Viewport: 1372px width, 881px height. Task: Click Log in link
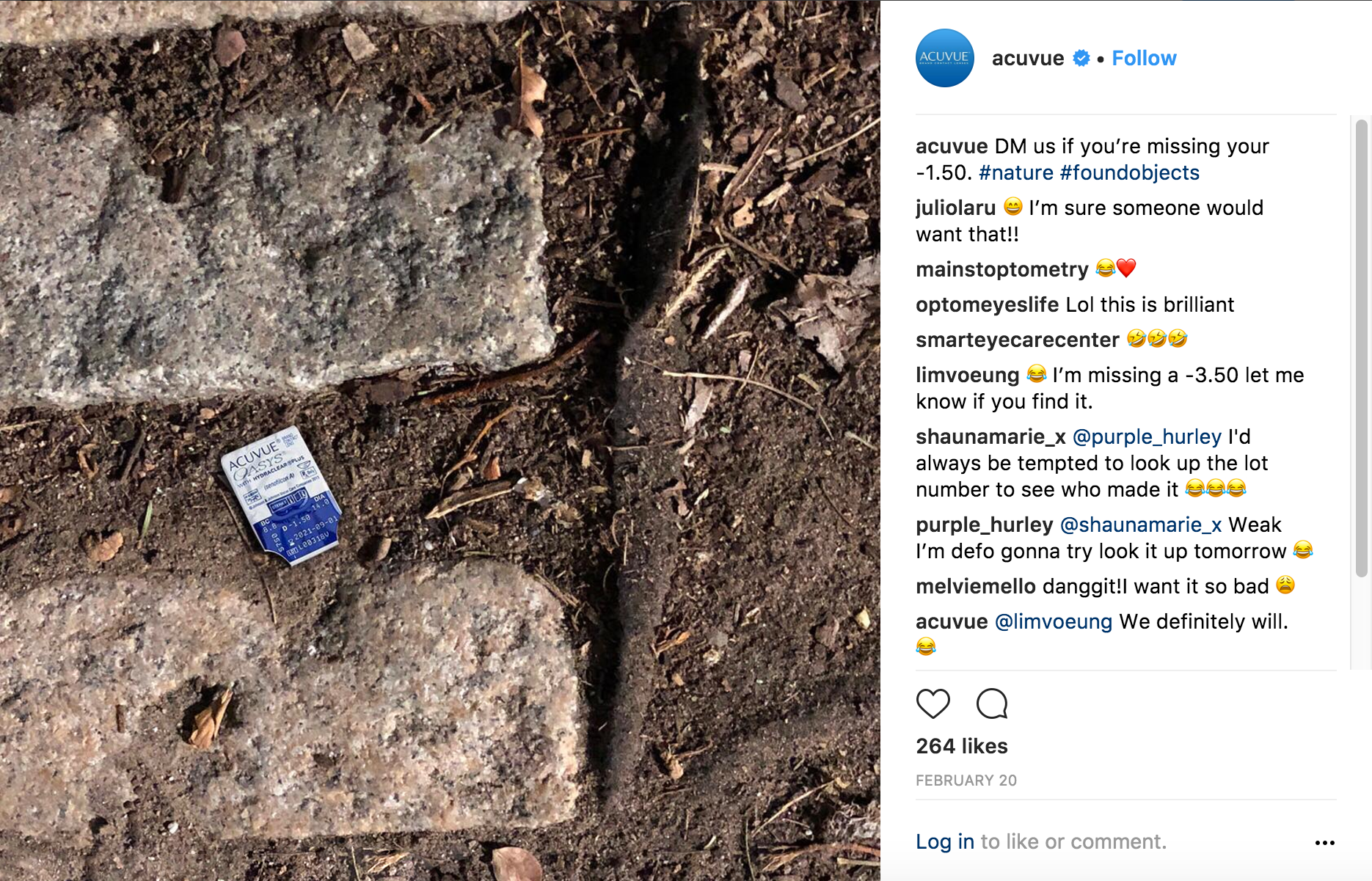coord(945,841)
